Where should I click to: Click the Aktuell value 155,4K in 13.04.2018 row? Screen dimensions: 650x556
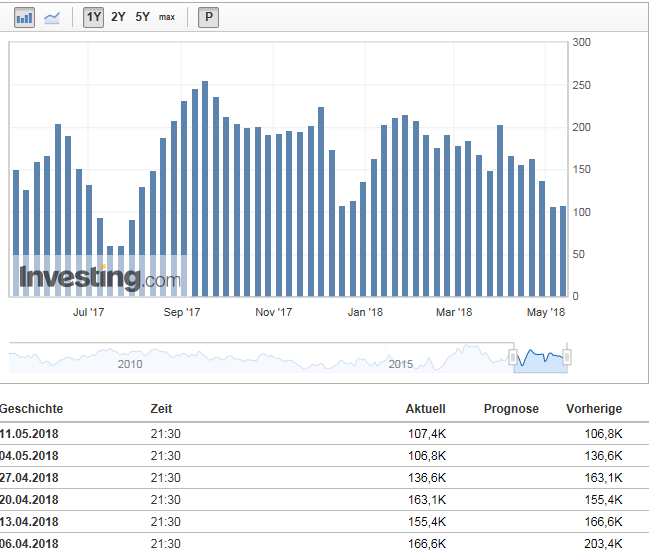(427, 522)
